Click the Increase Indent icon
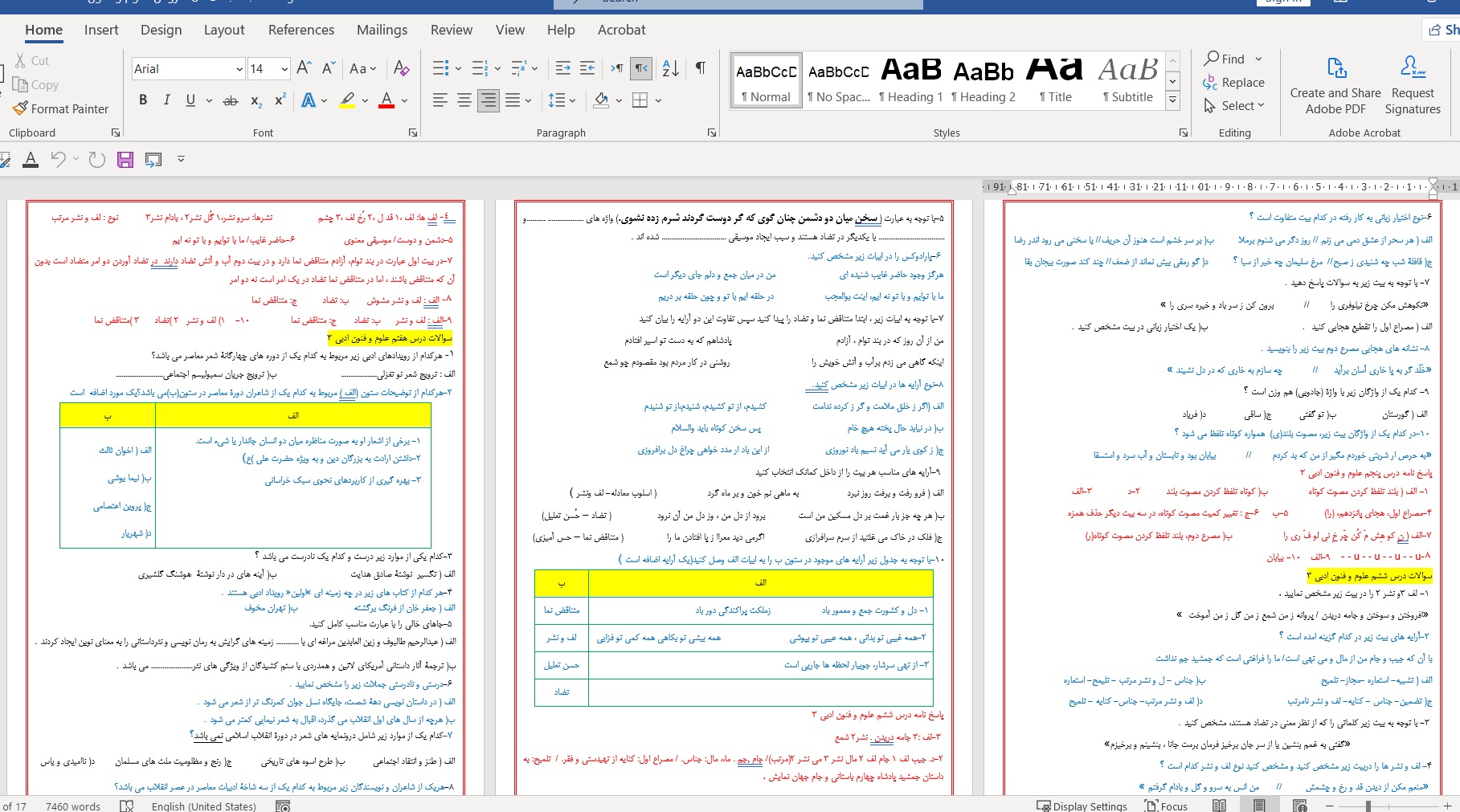1460x812 pixels. click(x=587, y=68)
